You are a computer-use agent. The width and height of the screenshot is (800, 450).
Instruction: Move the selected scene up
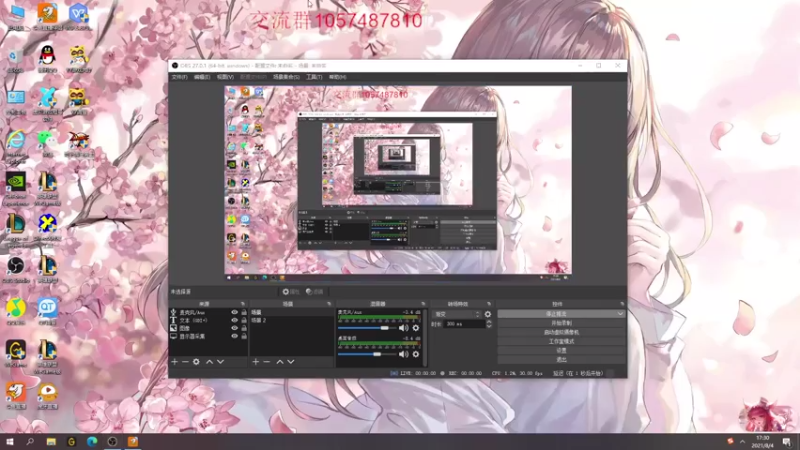[x=280, y=362]
